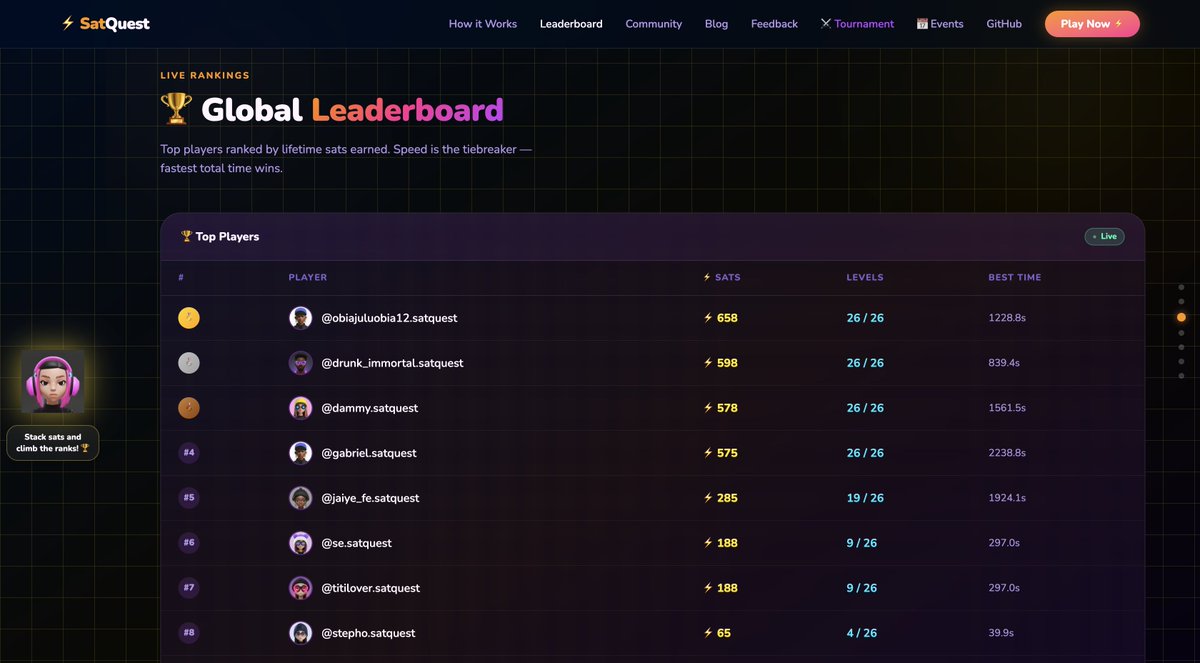Open the Events nav link
The image size is (1200, 663).
click(x=940, y=24)
